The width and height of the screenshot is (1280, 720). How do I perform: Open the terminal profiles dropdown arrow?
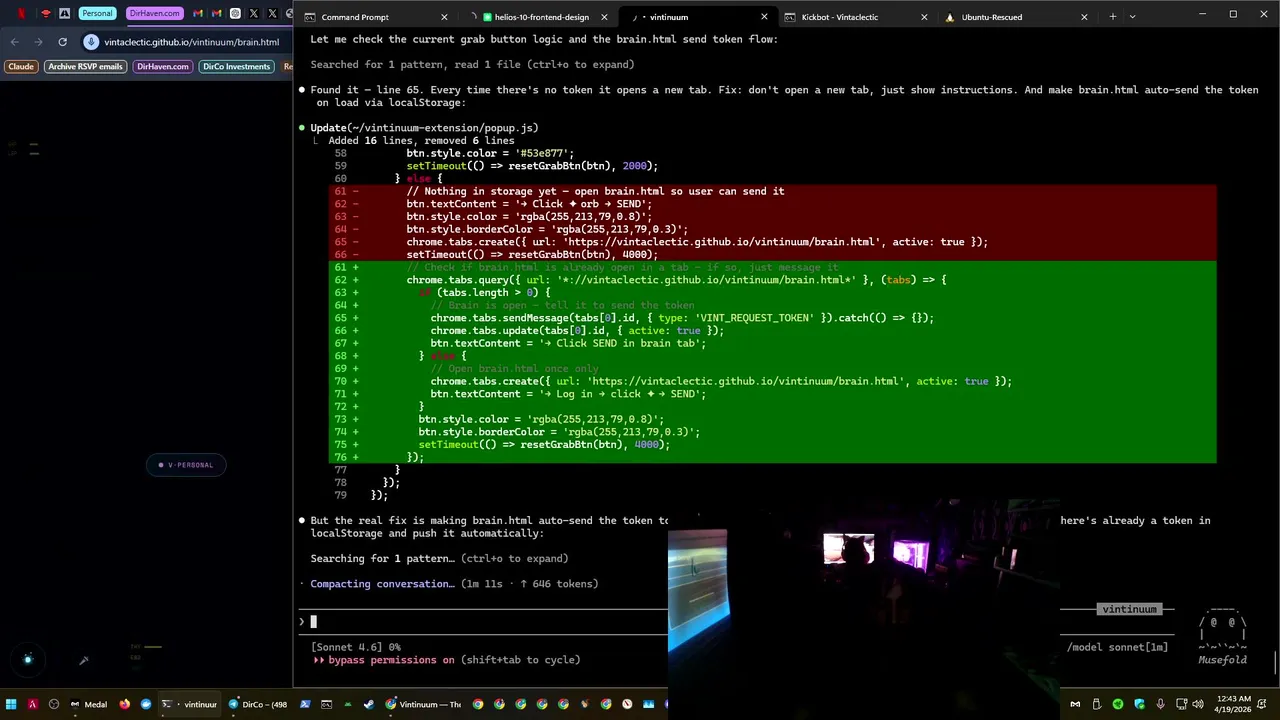point(1132,16)
